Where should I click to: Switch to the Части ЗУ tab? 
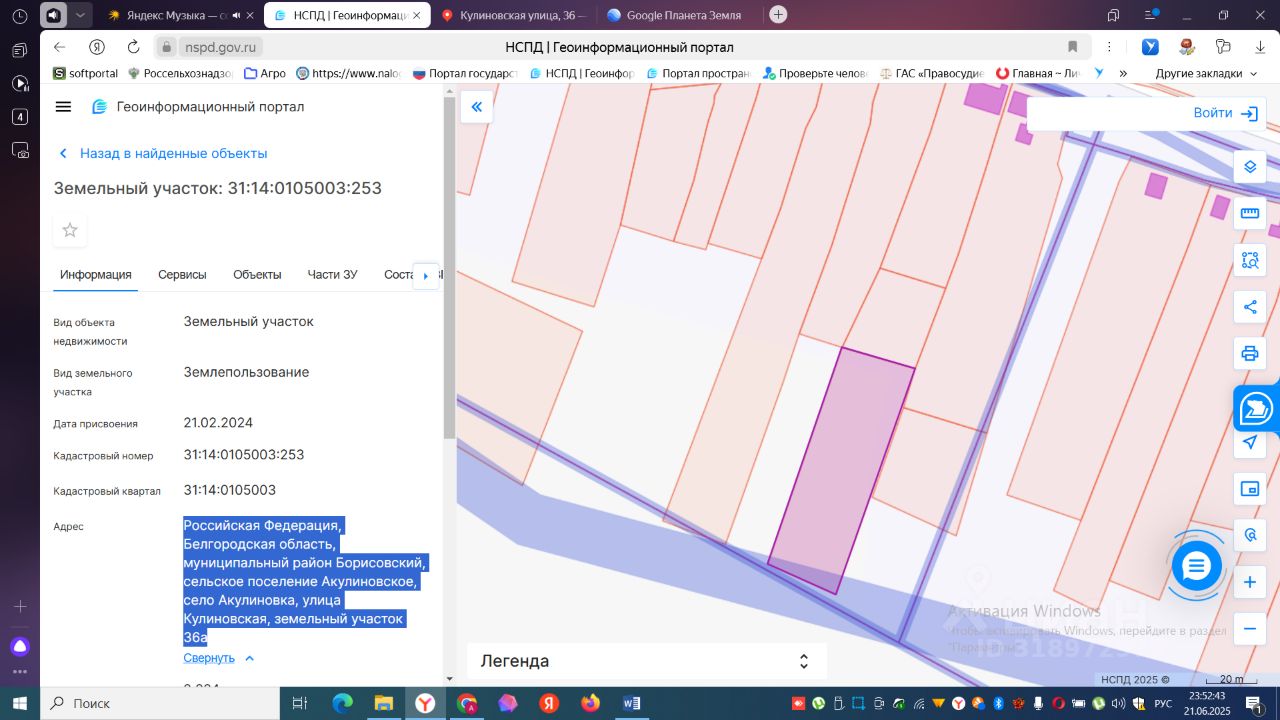(x=332, y=275)
